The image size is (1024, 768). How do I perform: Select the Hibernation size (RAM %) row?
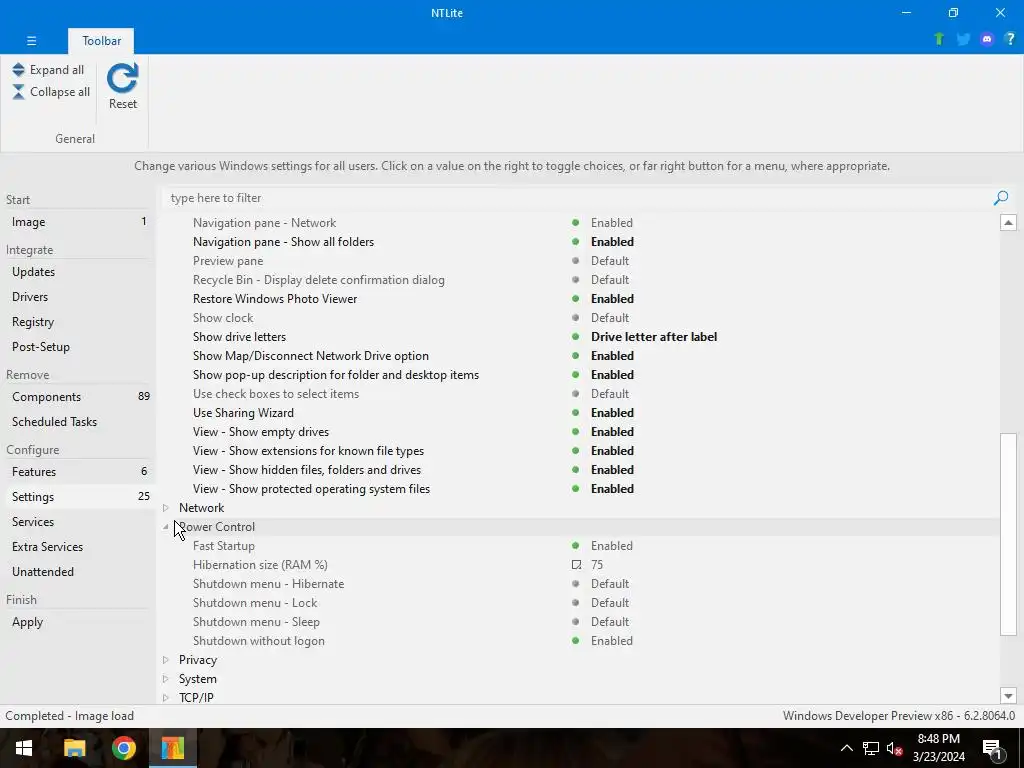(580, 565)
